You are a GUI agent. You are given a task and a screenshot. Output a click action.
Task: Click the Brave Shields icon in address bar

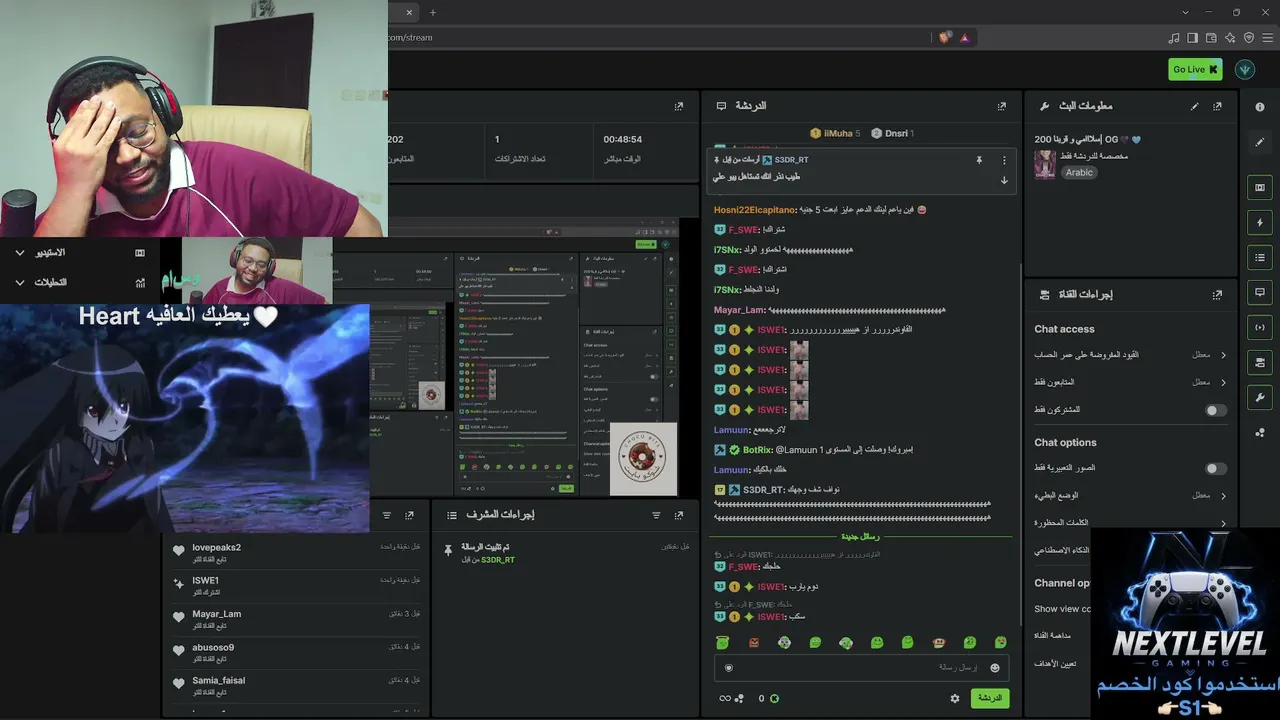945,37
